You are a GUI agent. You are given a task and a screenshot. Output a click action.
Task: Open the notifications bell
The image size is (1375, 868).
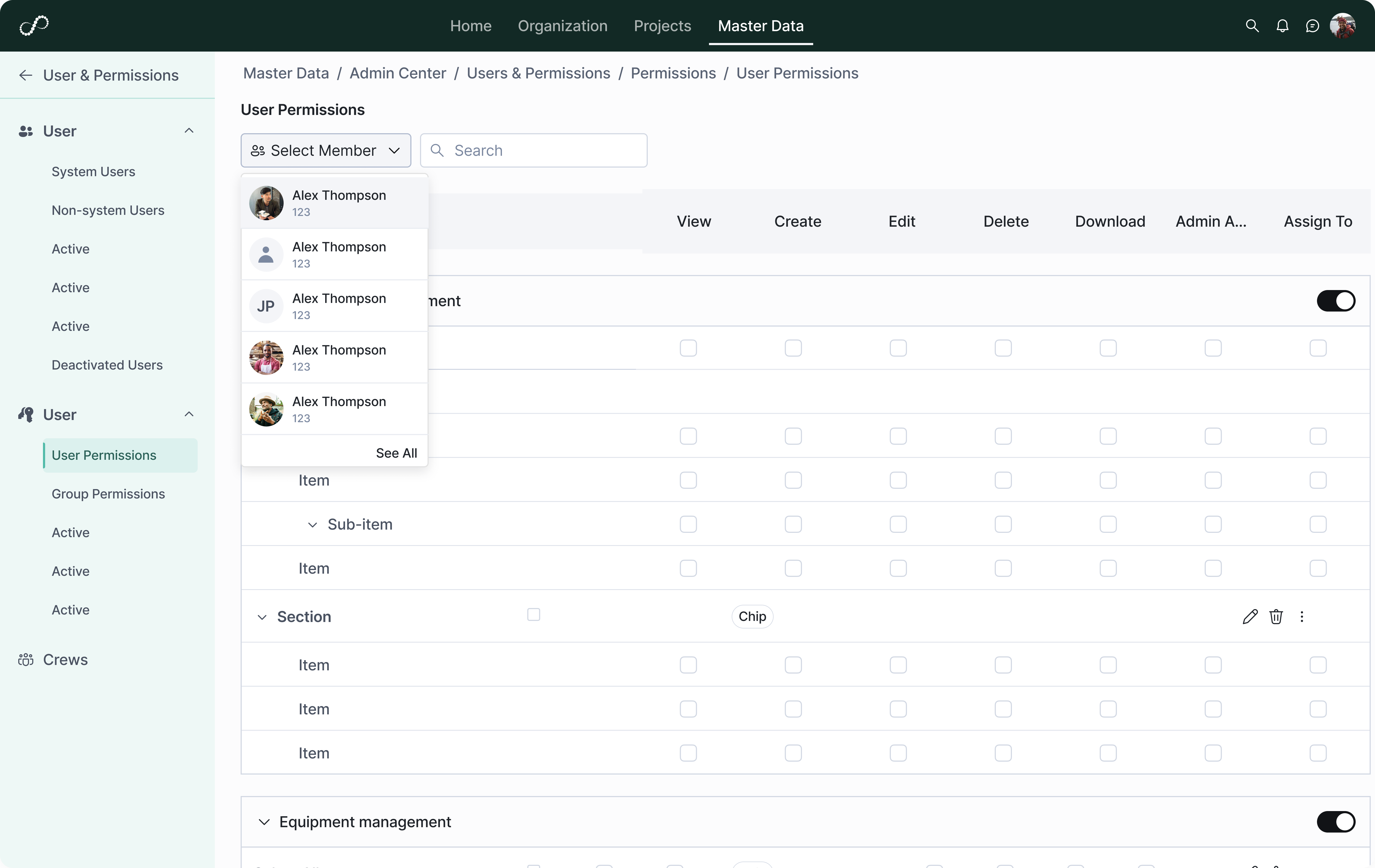1283,26
